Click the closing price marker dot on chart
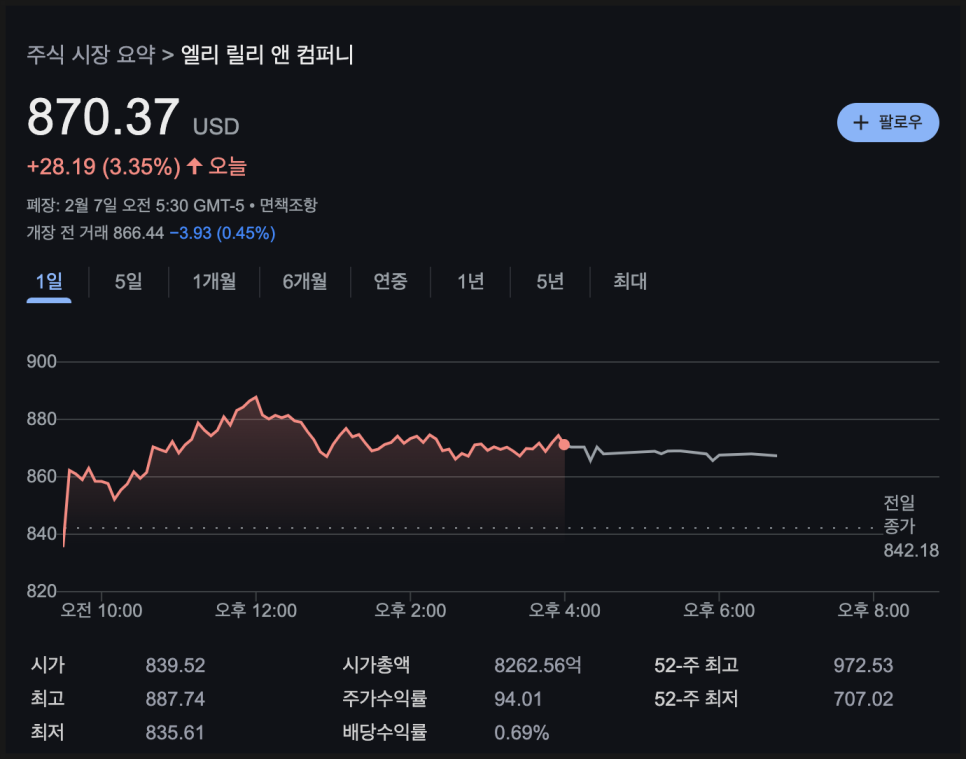The height and width of the screenshot is (759, 966). click(564, 445)
